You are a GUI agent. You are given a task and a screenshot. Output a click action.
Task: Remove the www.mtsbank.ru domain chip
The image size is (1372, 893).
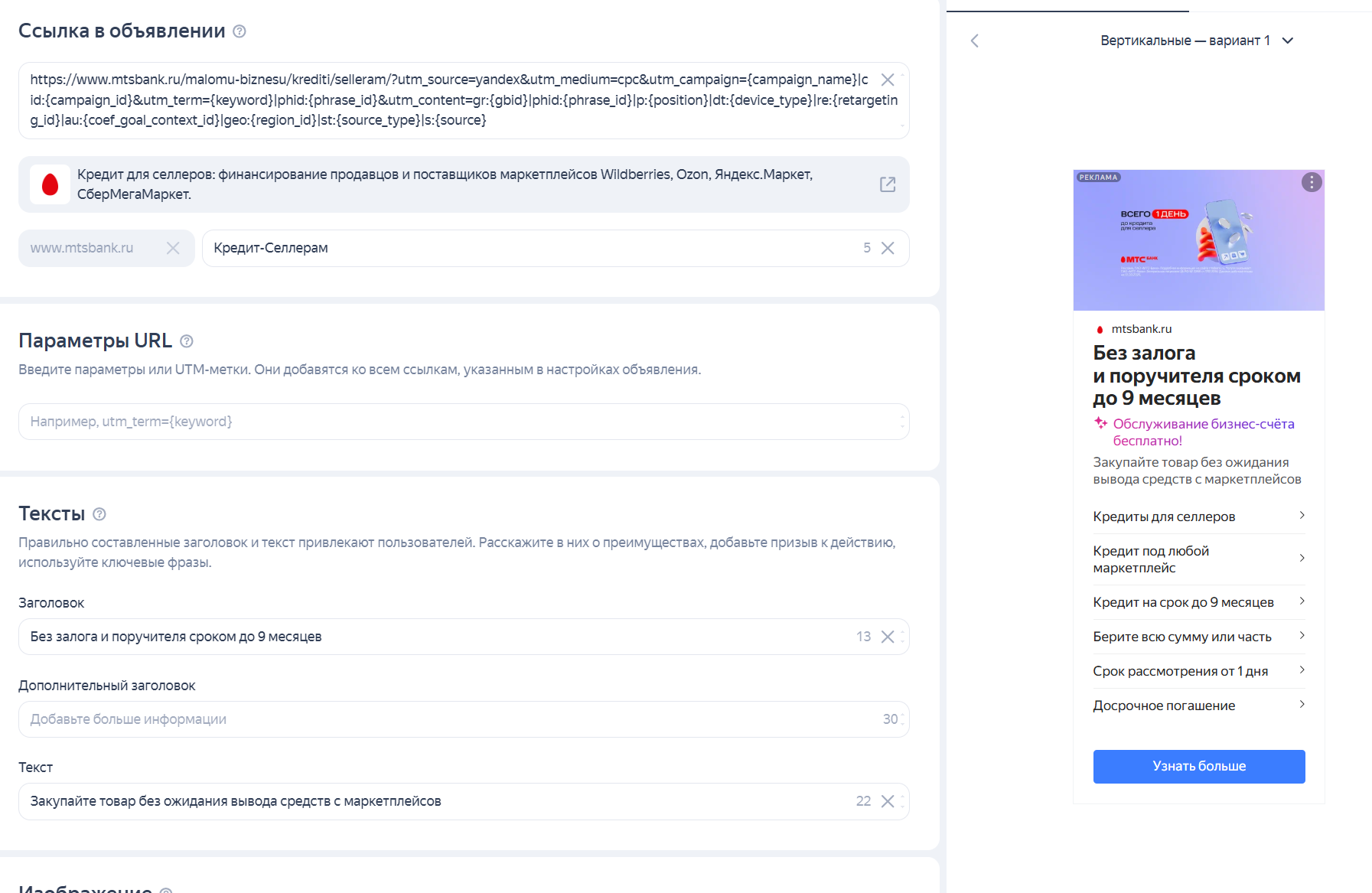click(x=173, y=248)
